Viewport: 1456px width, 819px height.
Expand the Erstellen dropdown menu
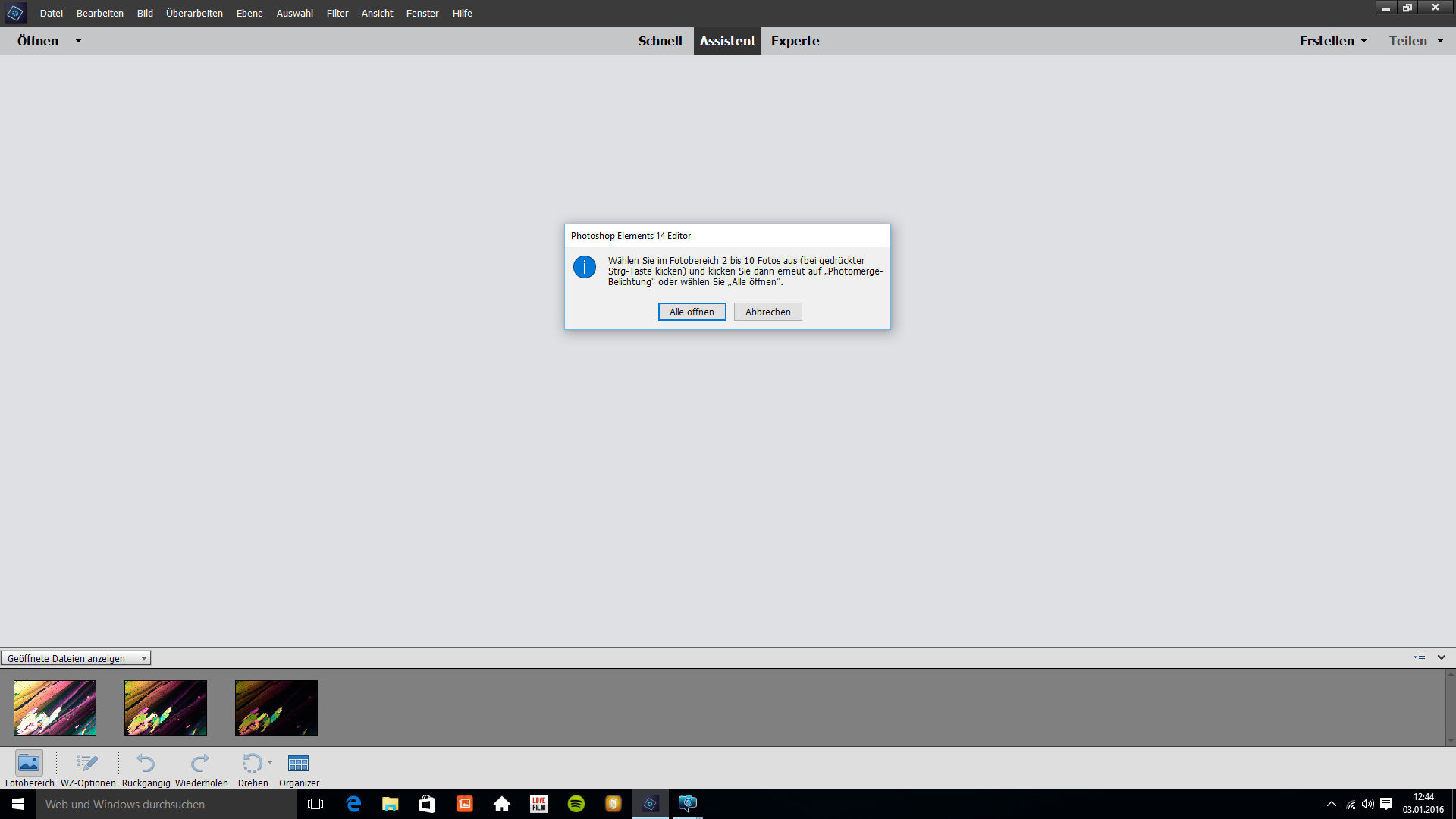1332,41
